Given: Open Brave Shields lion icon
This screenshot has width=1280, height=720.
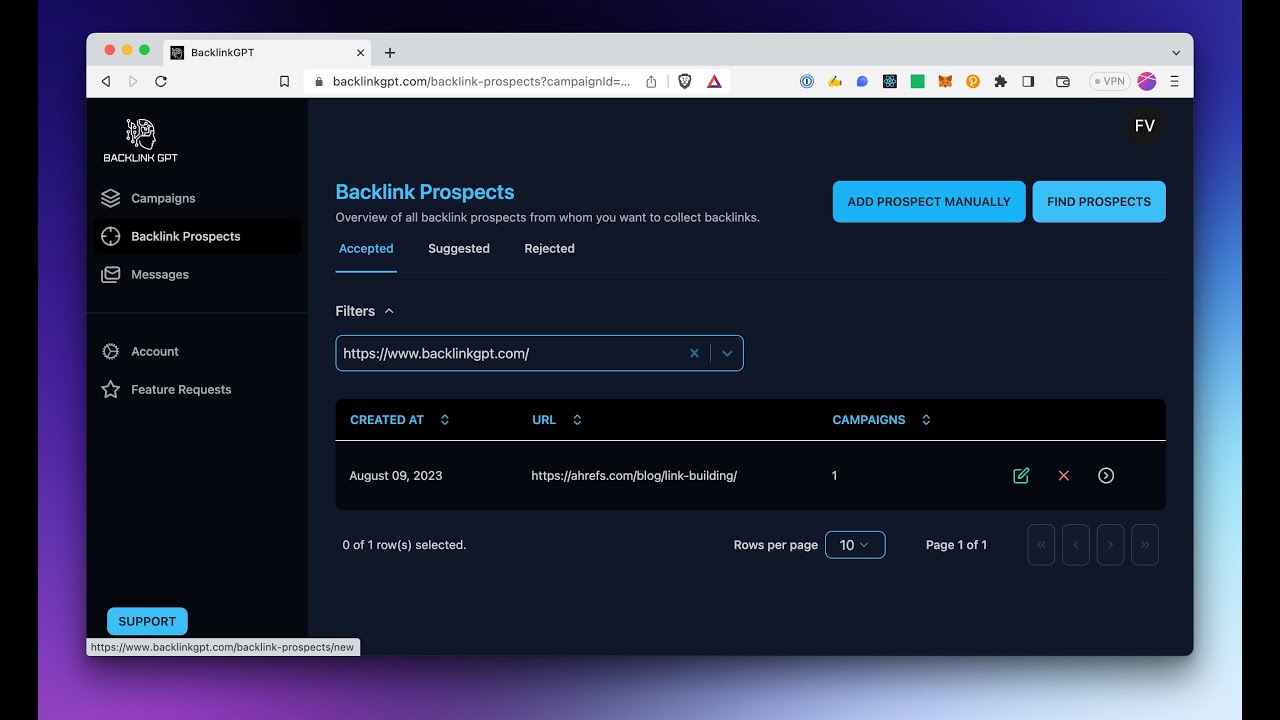Looking at the screenshot, I should (x=685, y=82).
